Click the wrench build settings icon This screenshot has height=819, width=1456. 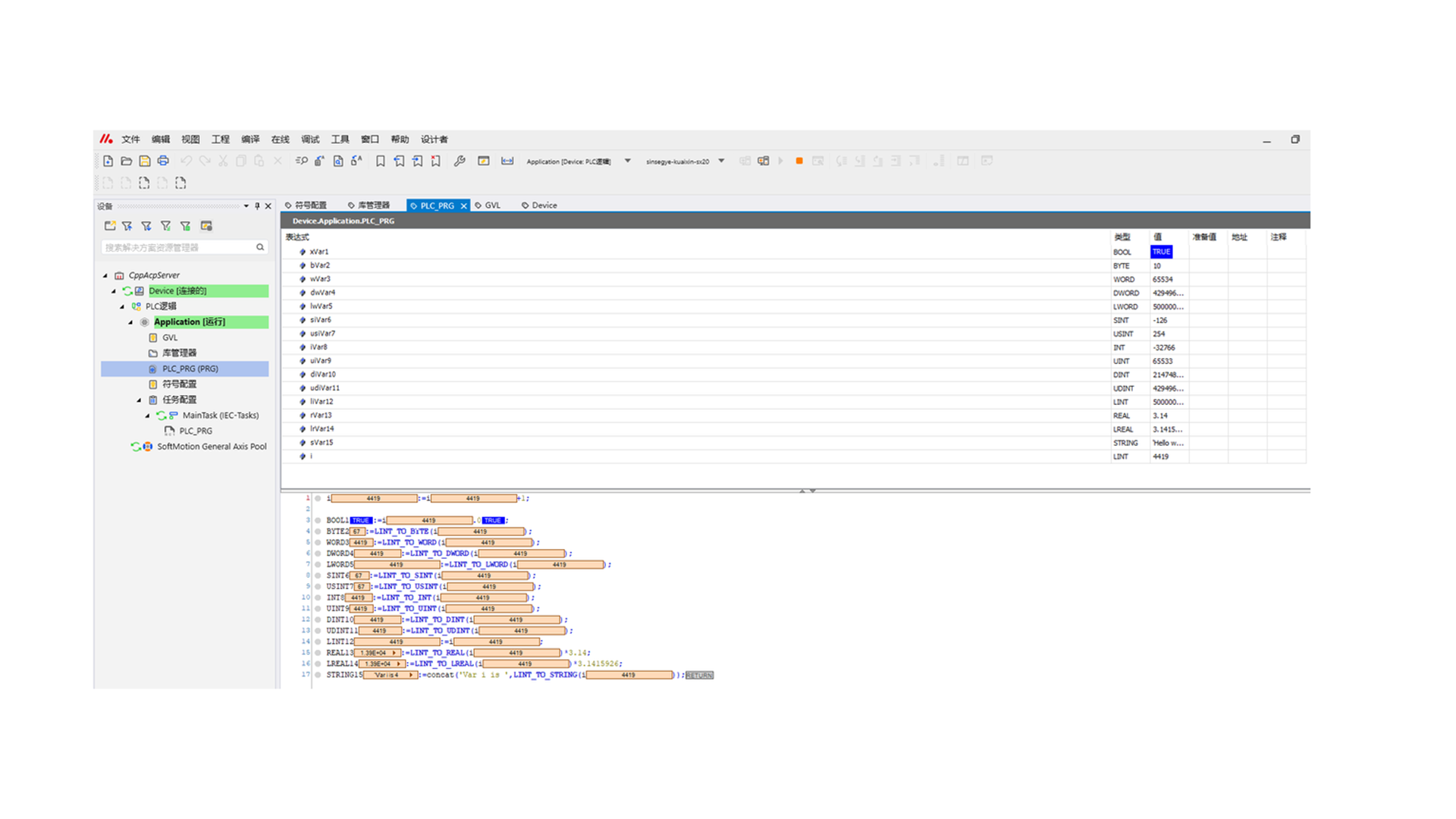(460, 161)
